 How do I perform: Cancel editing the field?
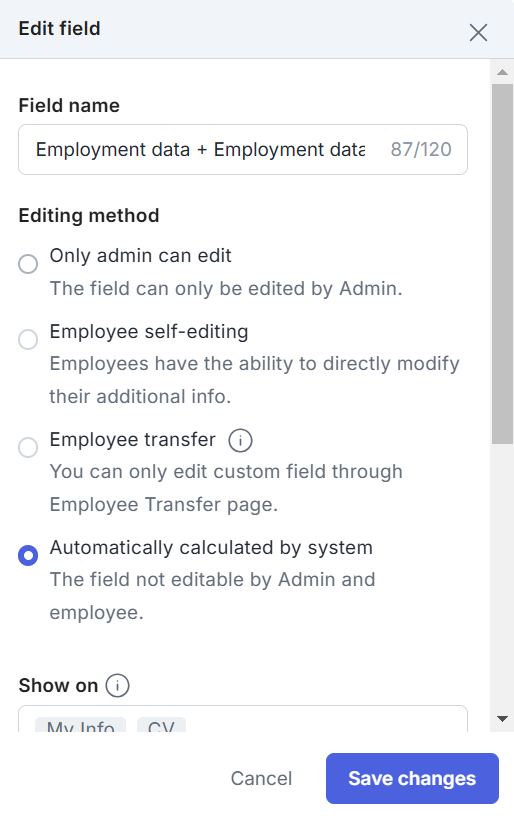tap(261, 778)
